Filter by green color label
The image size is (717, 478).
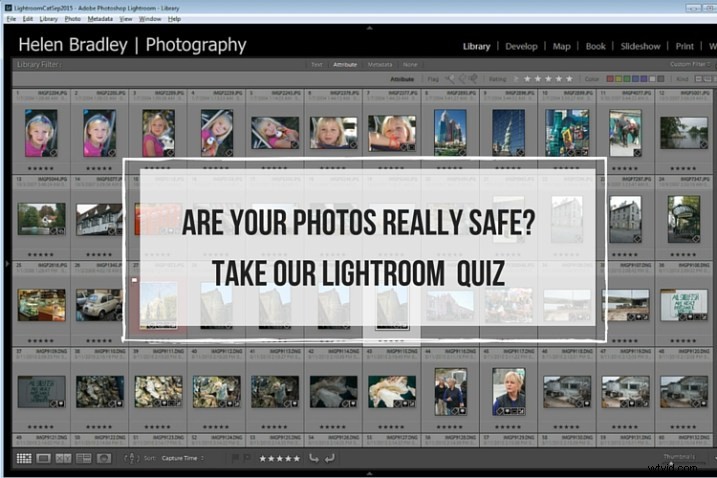627,79
